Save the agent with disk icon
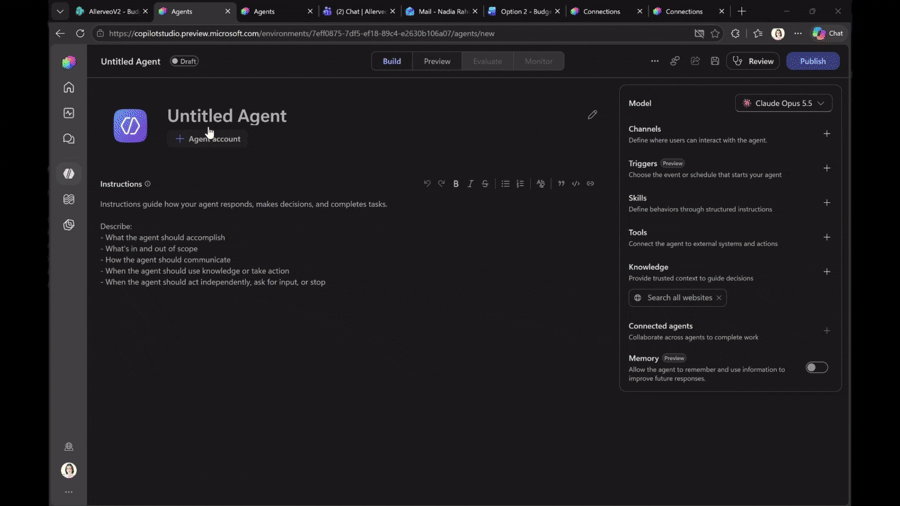 pyautogui.click(x=715, y=61)
